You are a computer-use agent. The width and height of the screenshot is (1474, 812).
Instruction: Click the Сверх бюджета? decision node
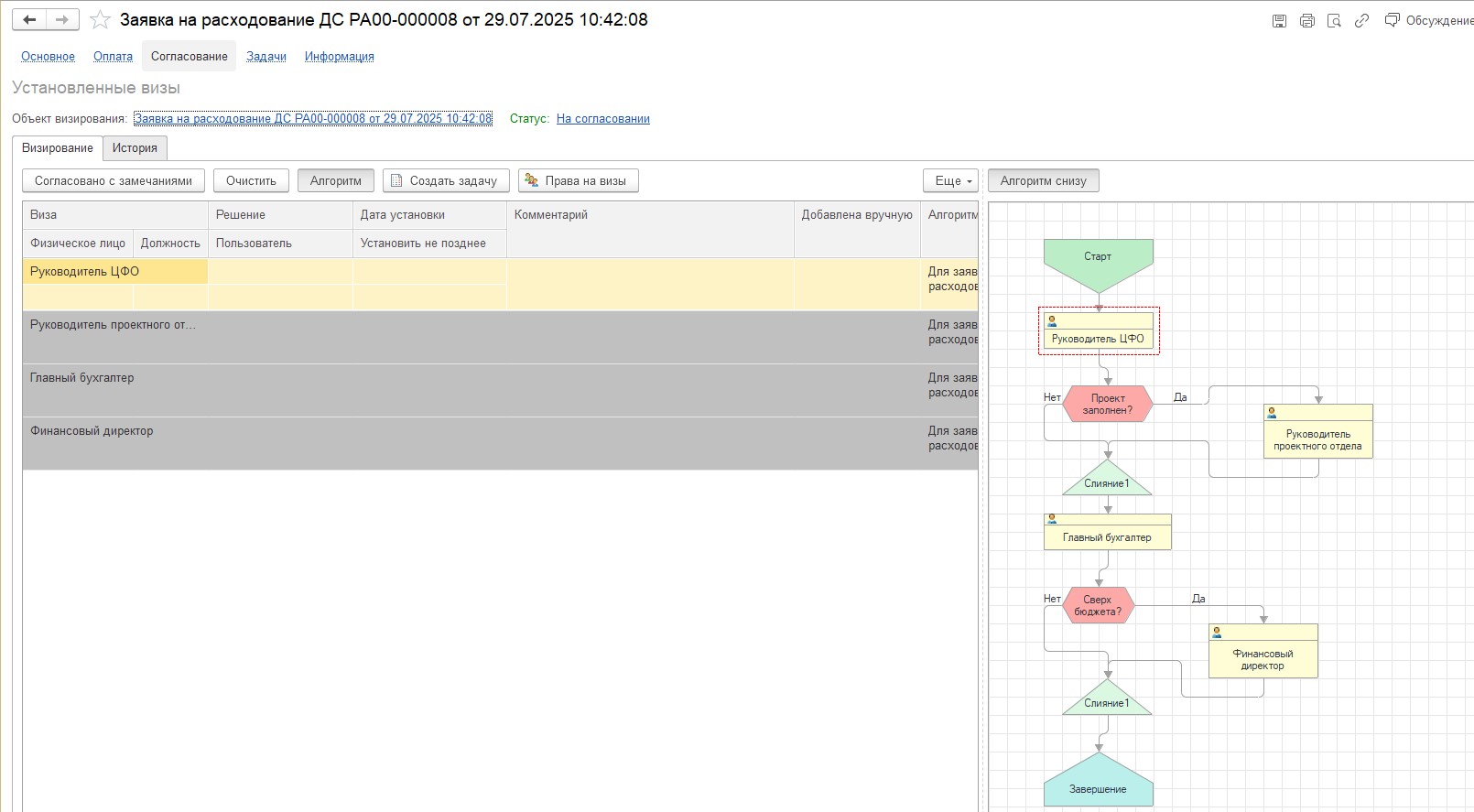coord(1098,605)
